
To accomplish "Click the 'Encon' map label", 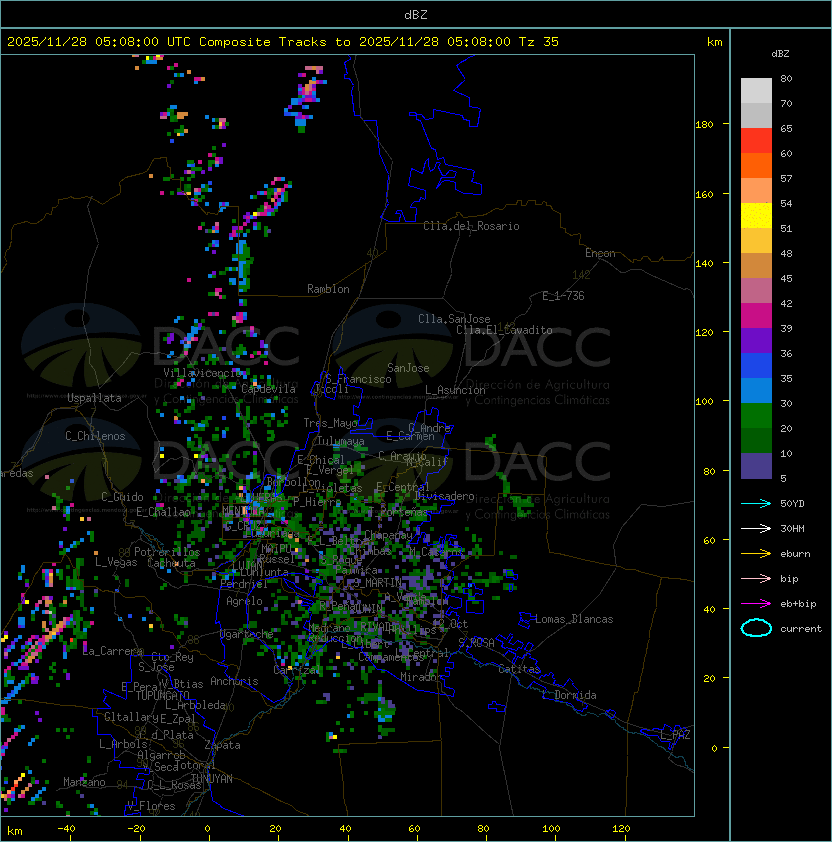I will click(600, 253).
